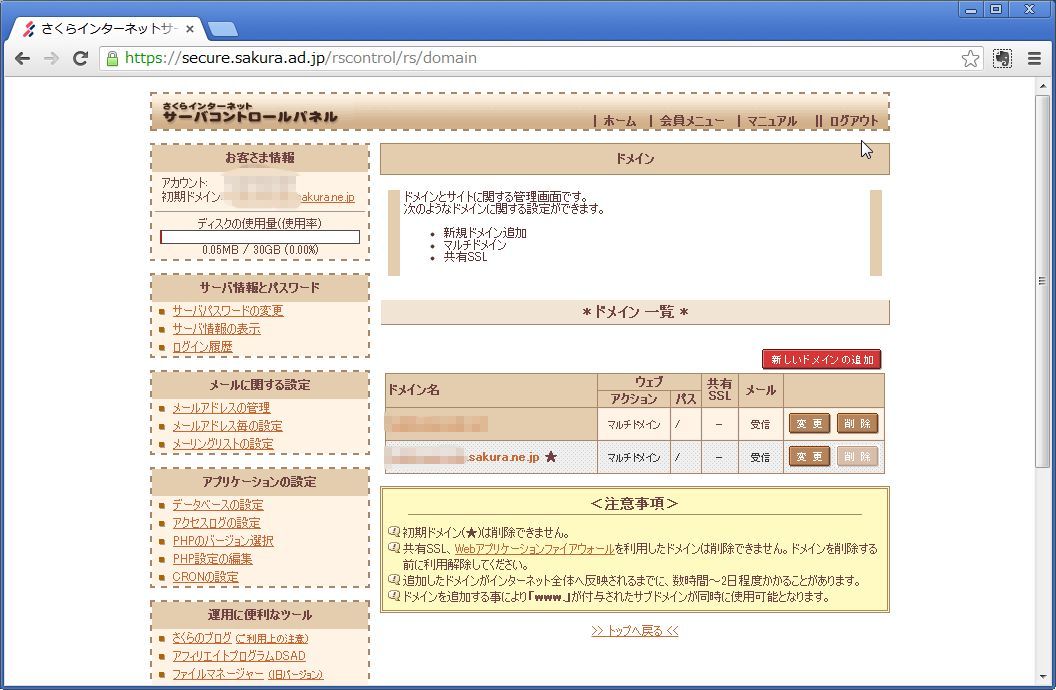
Task: Select the さくらインターネット tab
Action: (x=108, y=29)
